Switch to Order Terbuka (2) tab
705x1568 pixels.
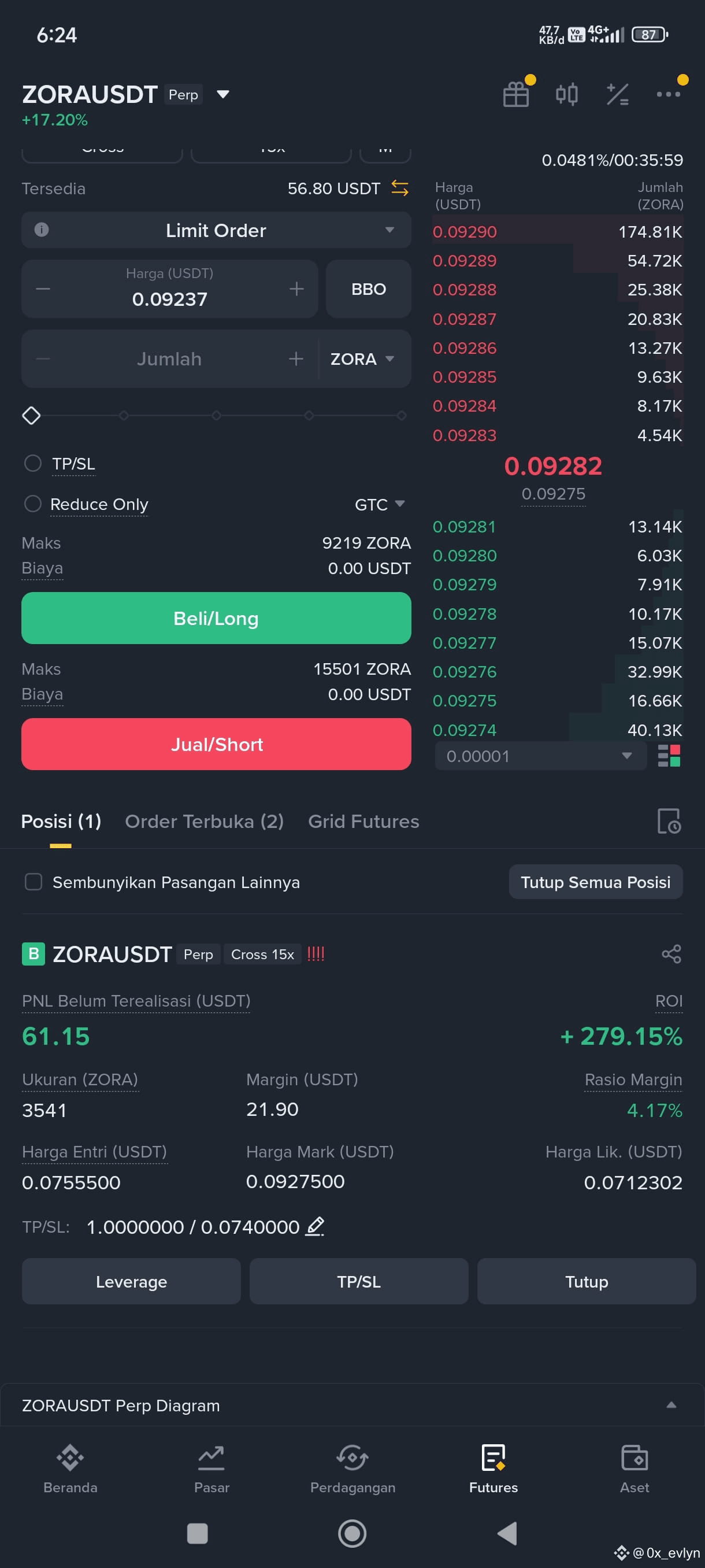pos(204,821)
